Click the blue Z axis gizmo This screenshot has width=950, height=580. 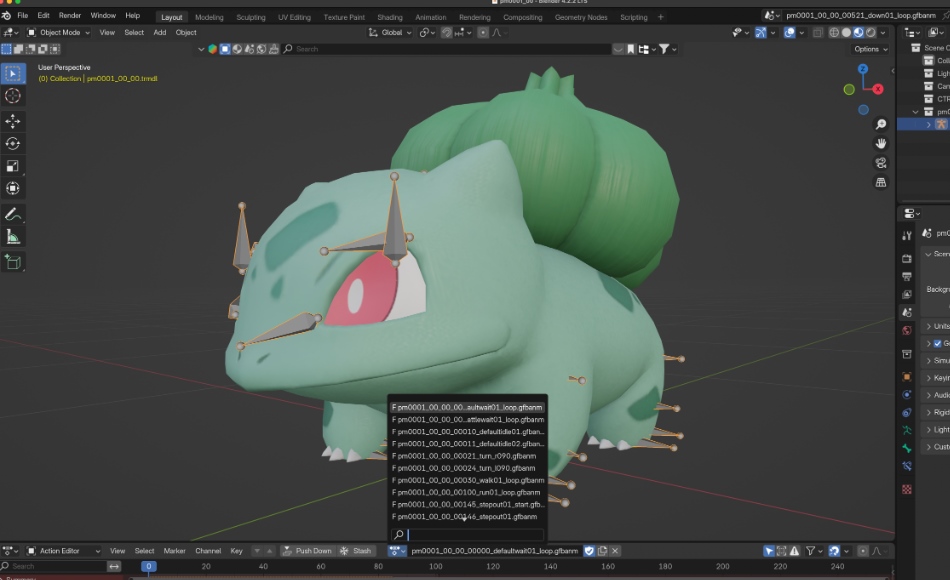(x=863, y=69)
